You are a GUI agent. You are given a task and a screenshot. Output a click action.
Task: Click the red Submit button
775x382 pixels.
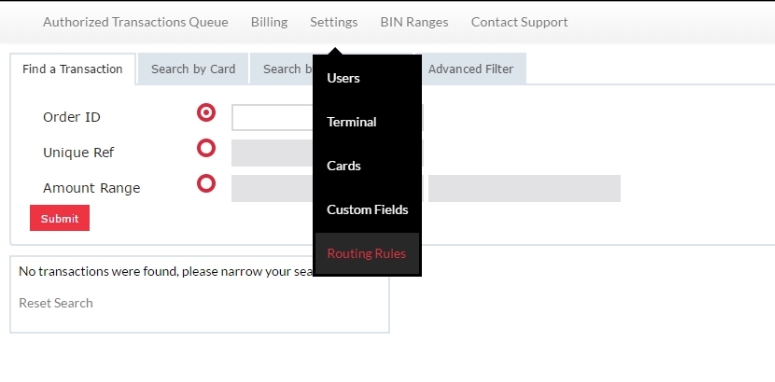coord(60,218)
